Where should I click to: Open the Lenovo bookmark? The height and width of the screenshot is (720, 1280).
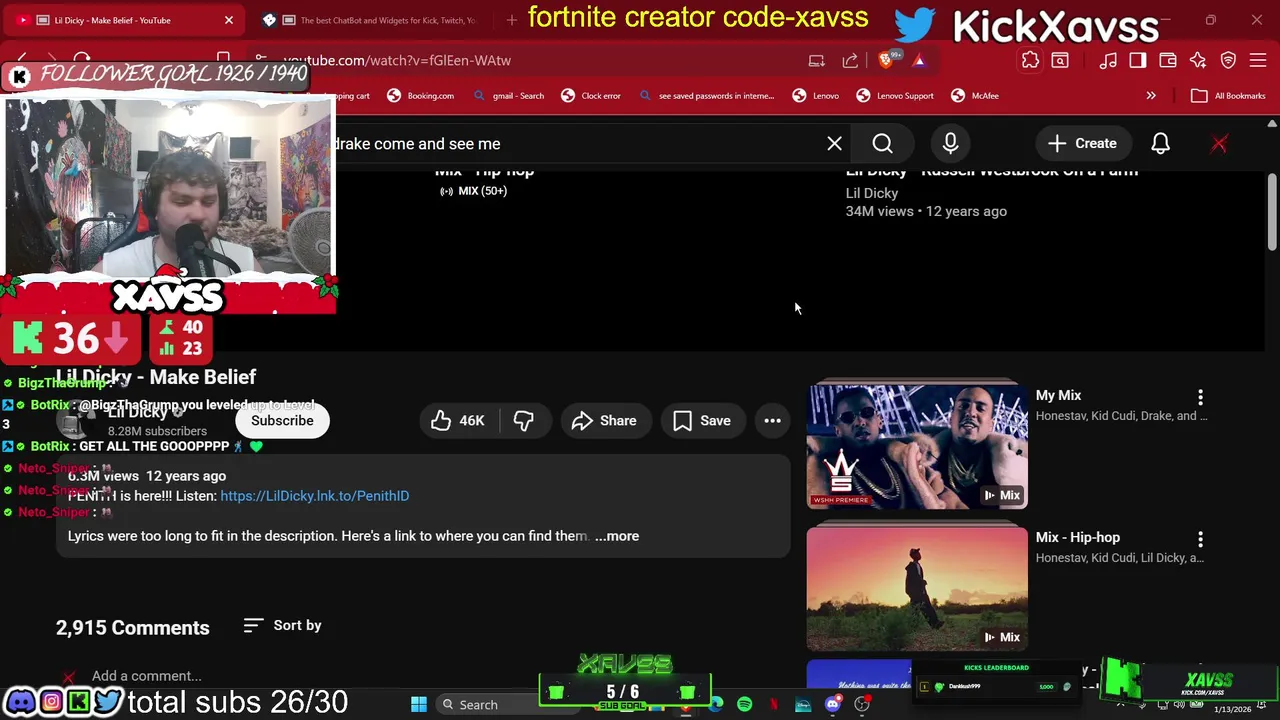pyautogui.click(x=816, y=96)
